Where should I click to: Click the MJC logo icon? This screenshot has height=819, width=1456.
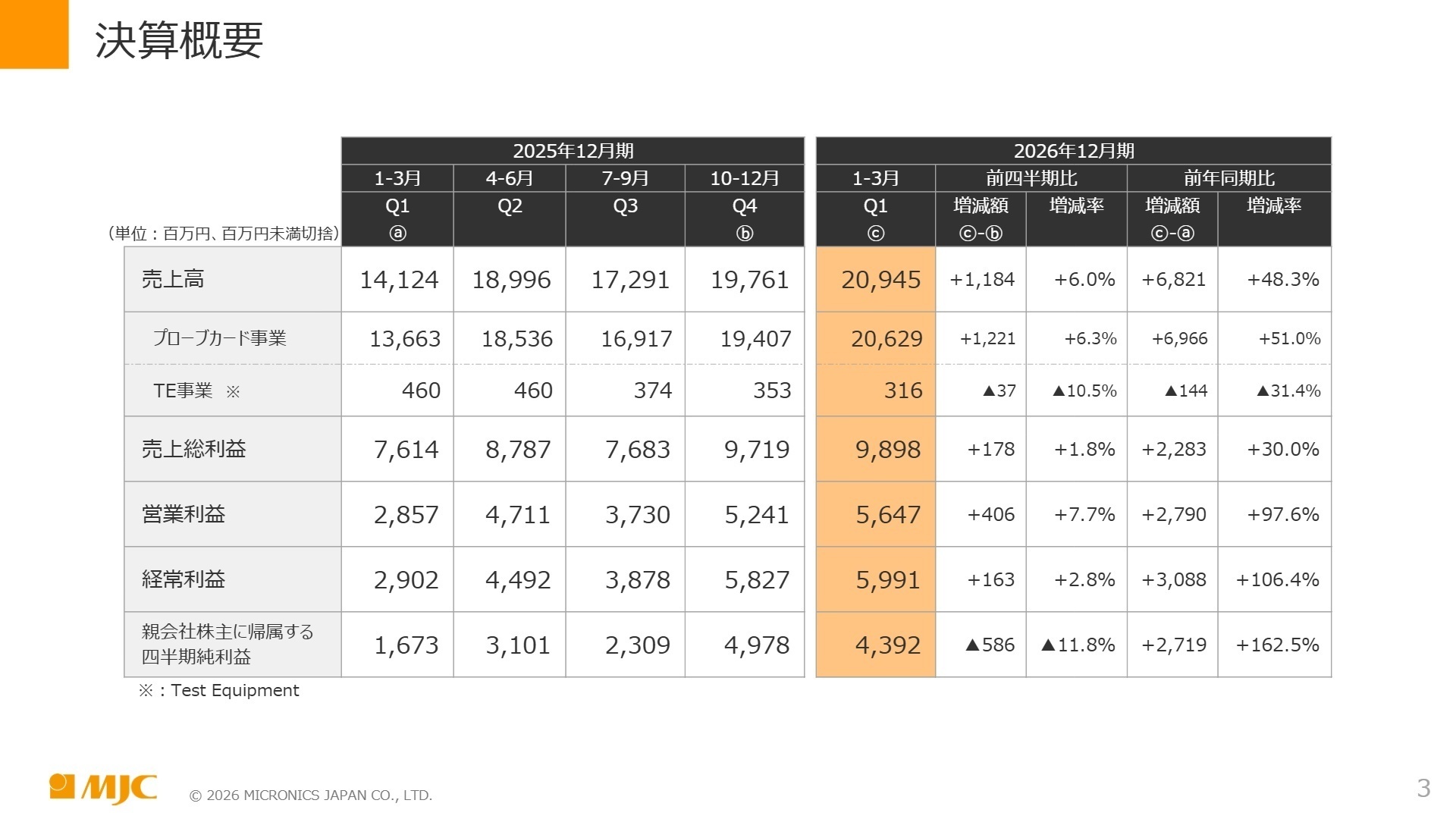click(102, 789)
